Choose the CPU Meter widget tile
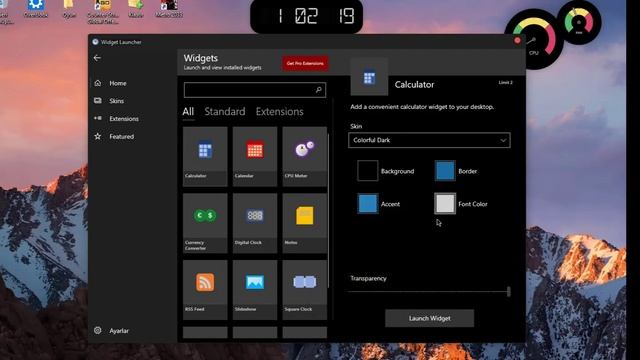This screenshot has width=640, height=360. [304, 156]
